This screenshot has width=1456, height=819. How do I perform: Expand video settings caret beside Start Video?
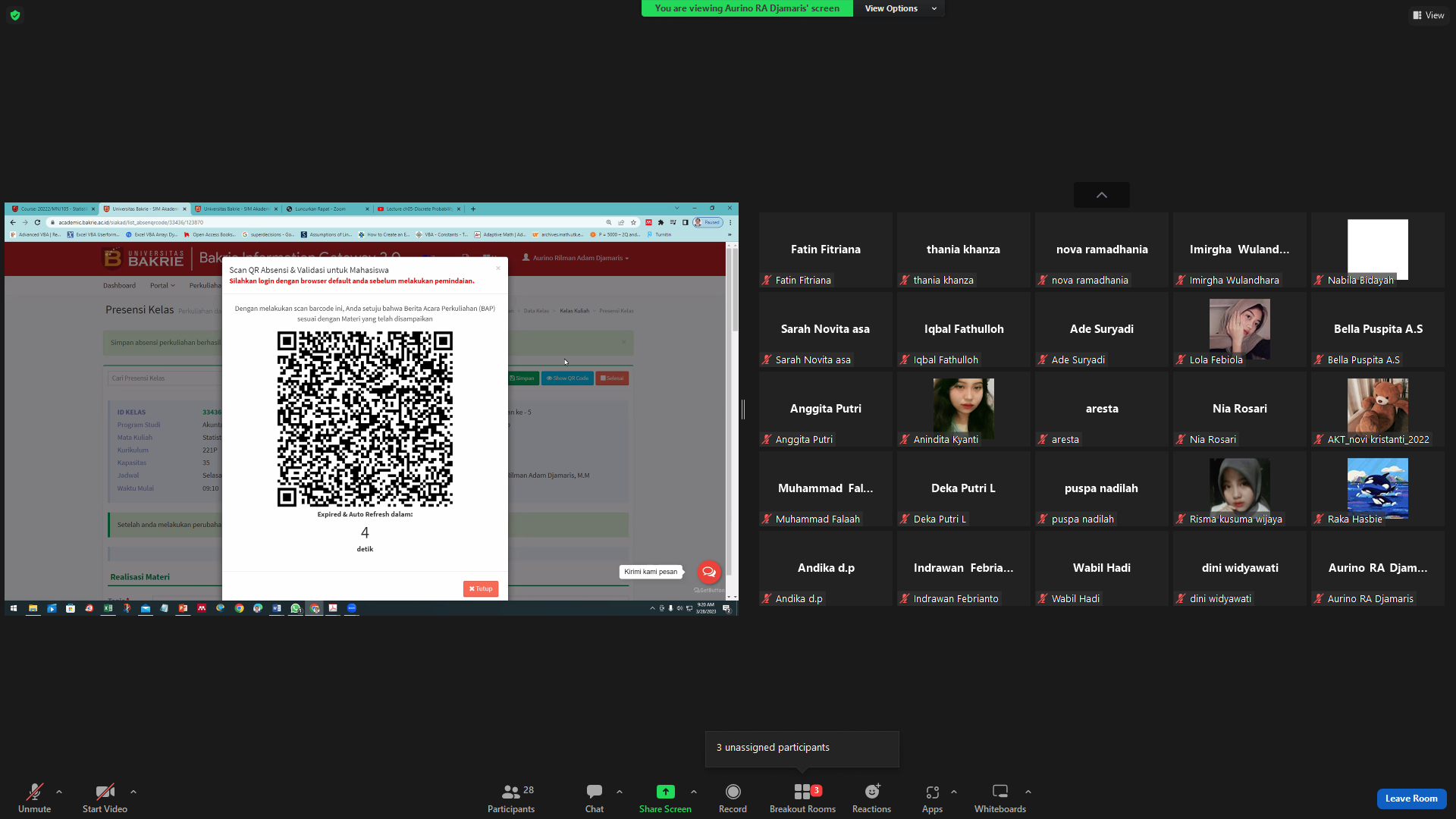(133, 792)
